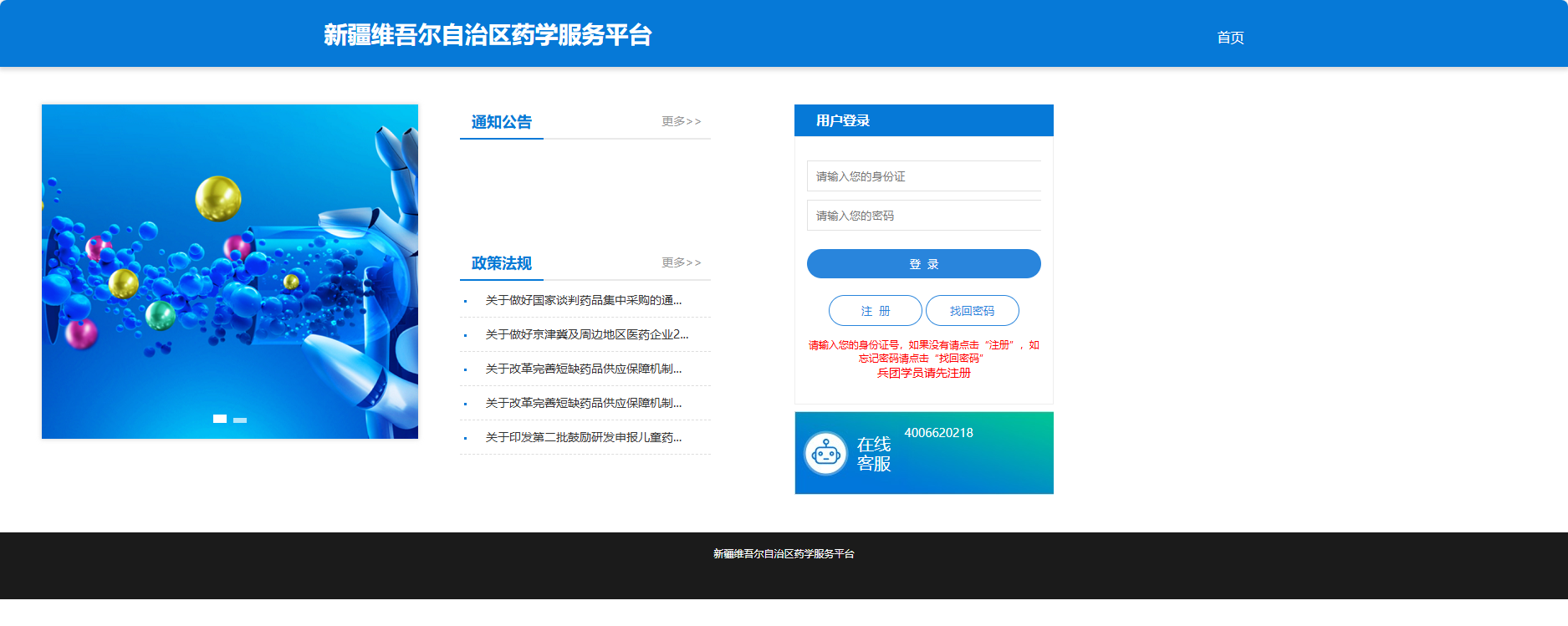Viewport: 1568px width, 626px height.
Task: Open 更多>> next to 通知公告
Action: [x=682, y=121]
